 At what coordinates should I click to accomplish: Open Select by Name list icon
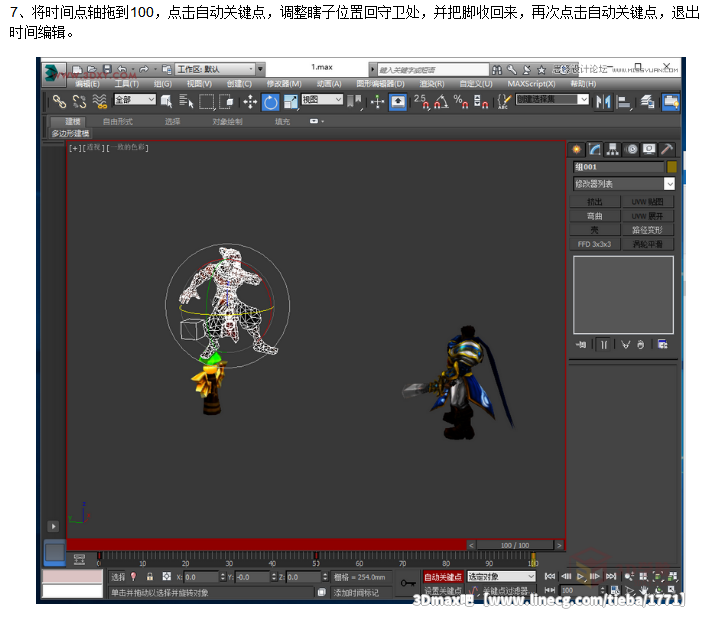[186, 101]
